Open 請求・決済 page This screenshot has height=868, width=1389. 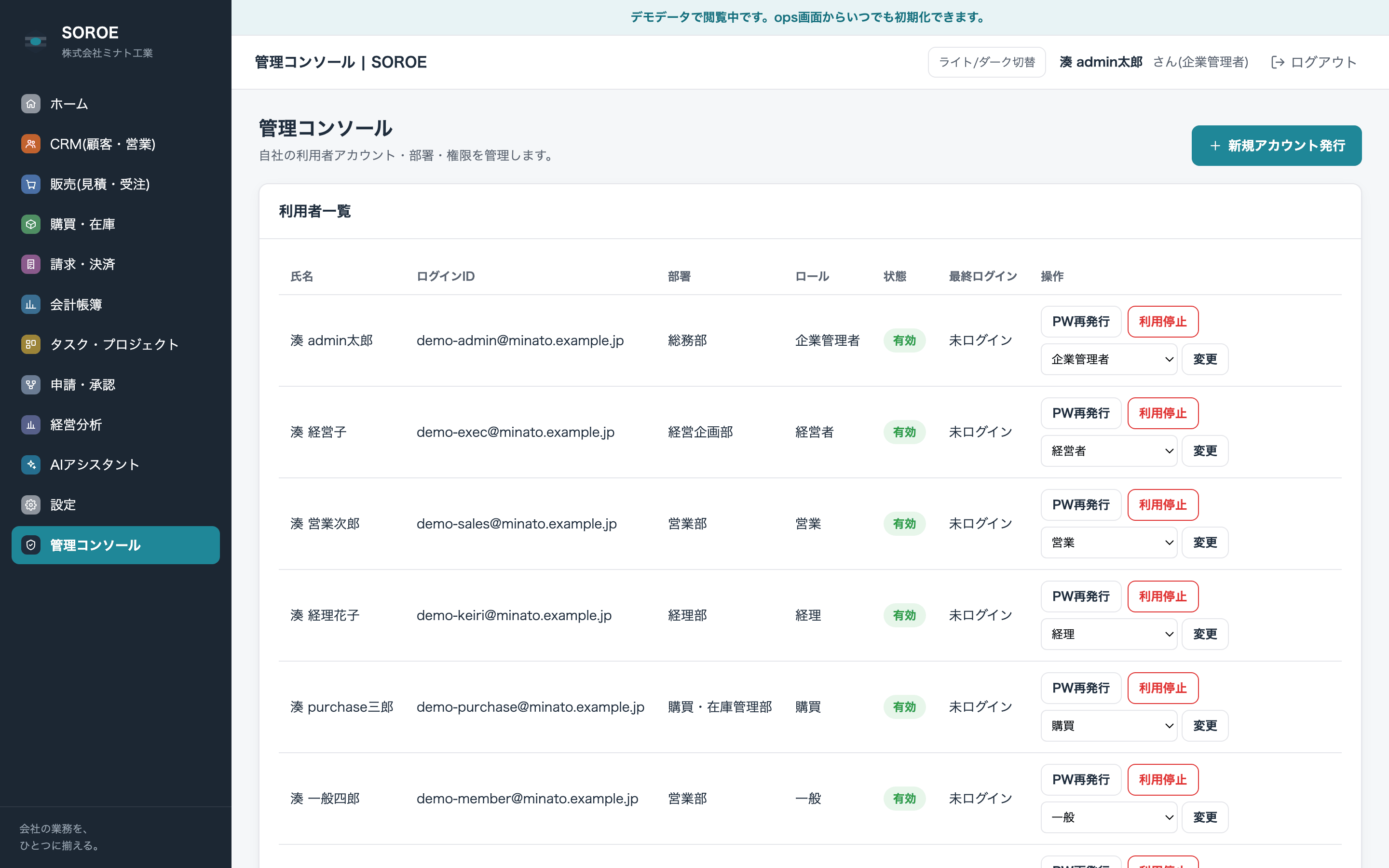pos(115,264)
